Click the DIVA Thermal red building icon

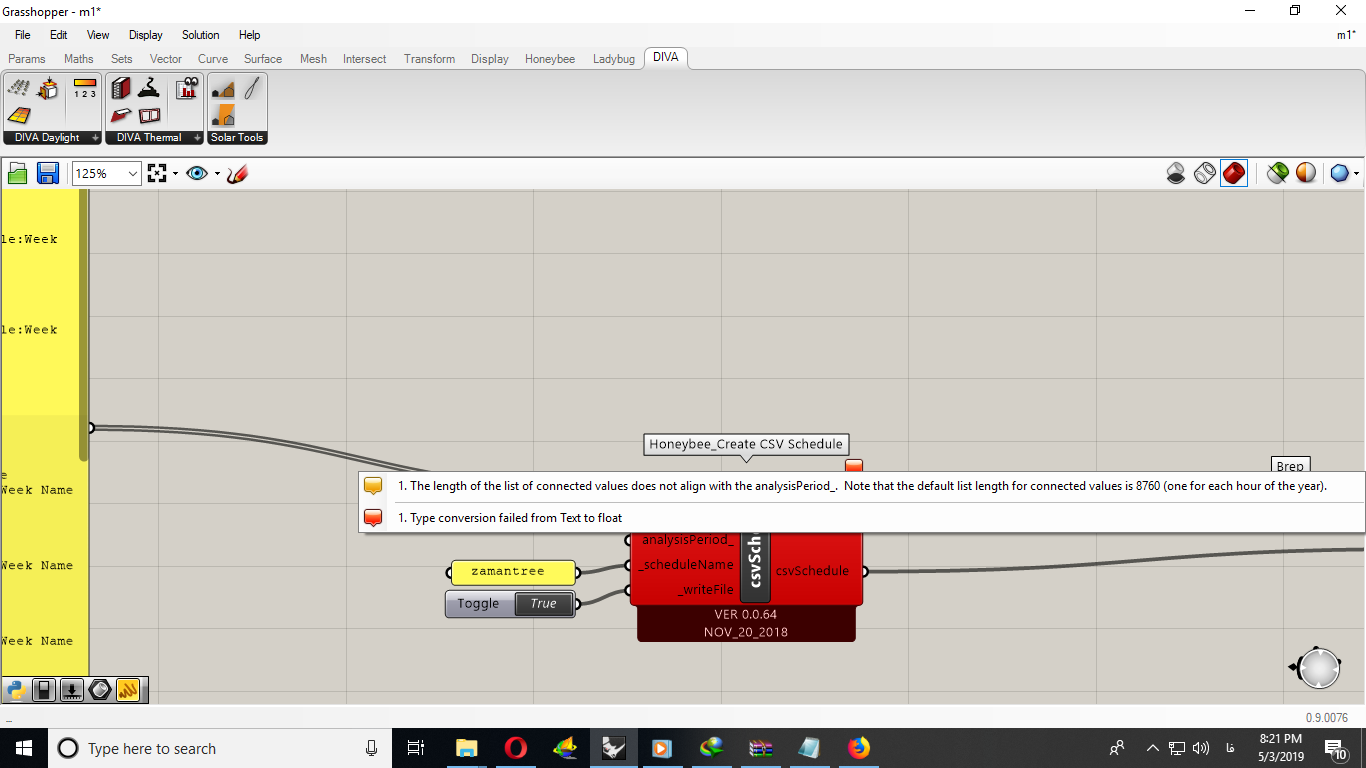[x=121, y=89]
